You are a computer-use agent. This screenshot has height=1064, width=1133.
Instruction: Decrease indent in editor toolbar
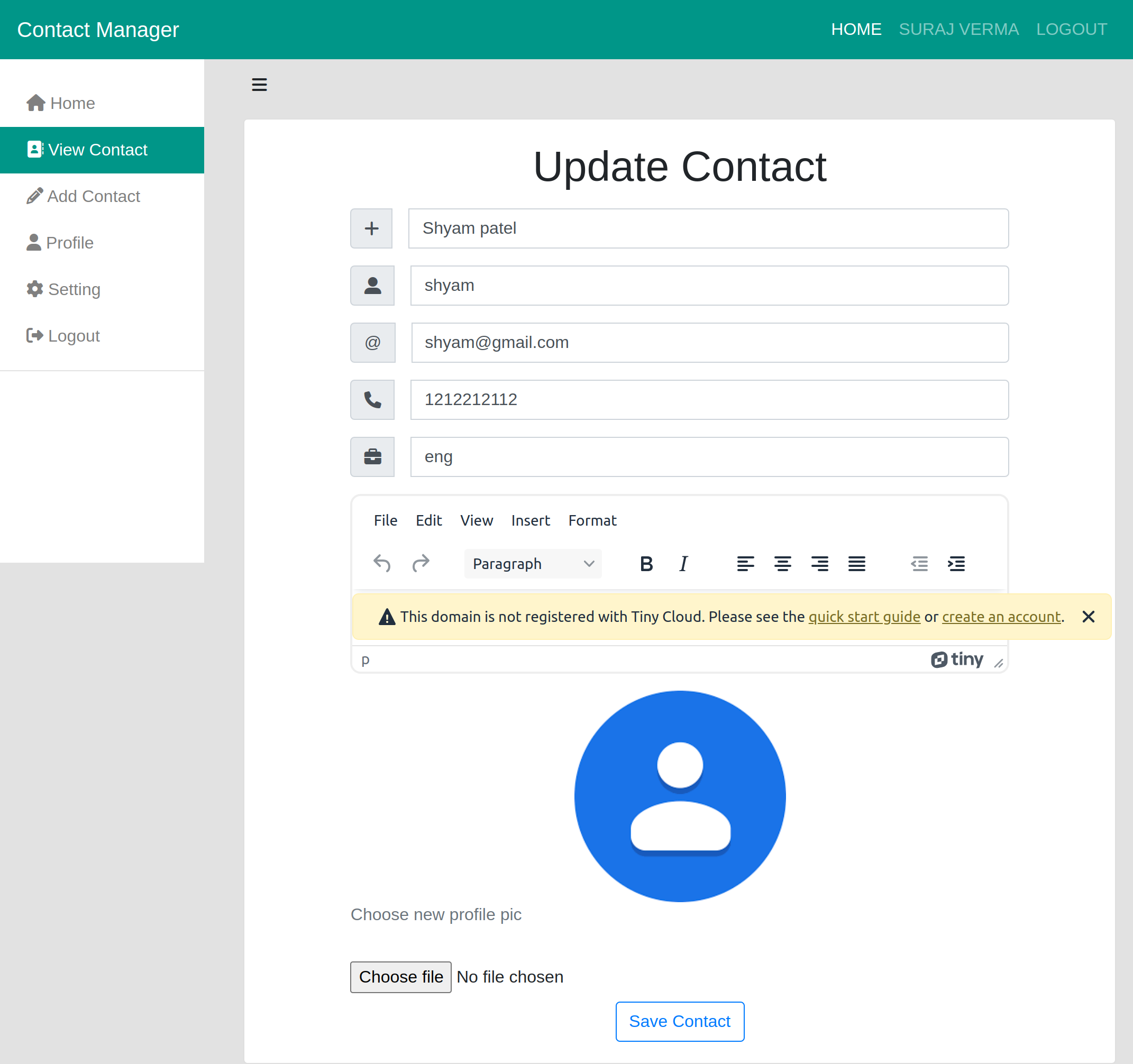(x=919, y=564)
